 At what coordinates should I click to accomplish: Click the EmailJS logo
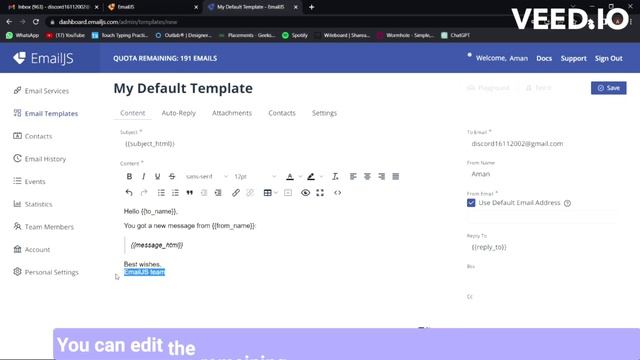[43, 58]
